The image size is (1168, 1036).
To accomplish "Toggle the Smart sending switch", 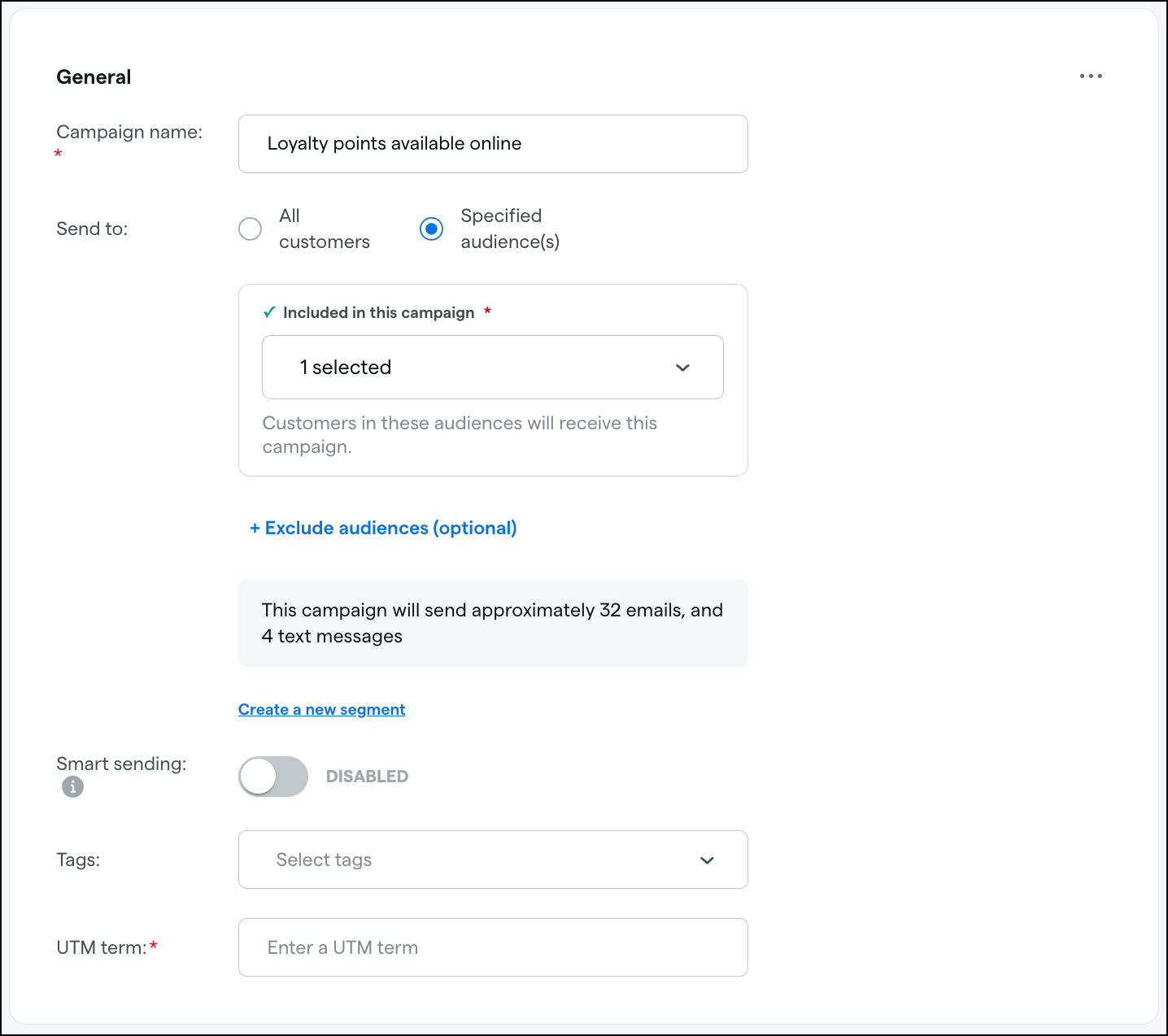I will 273,777.
